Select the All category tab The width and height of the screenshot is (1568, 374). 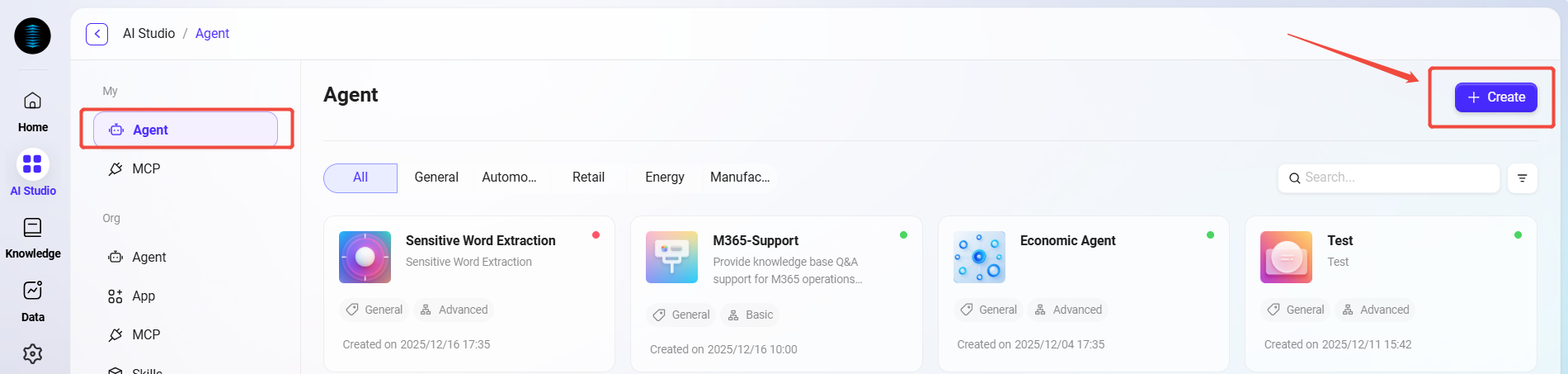point(360,178)
